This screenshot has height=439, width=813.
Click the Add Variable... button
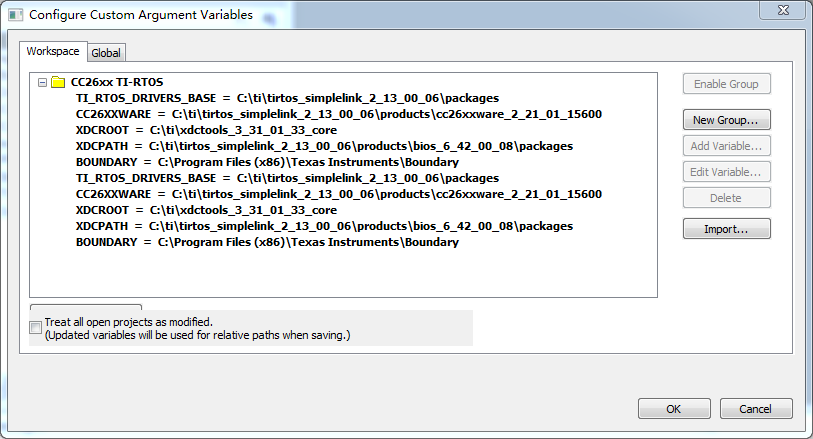click(726, 146)
